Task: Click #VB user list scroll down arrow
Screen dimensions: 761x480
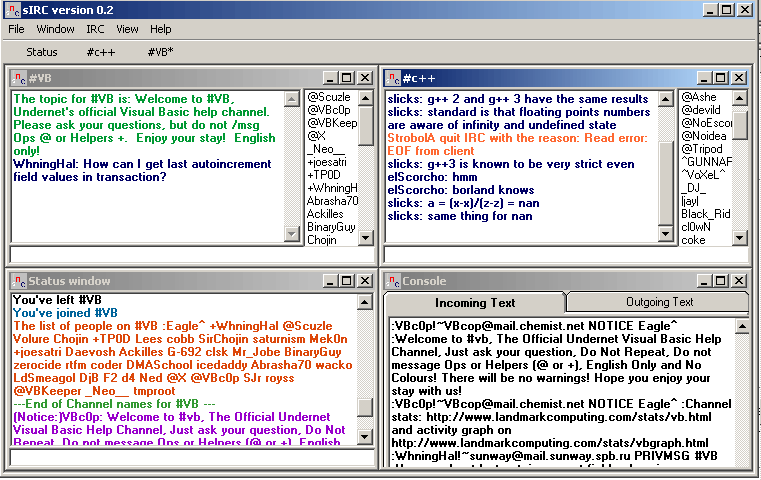Action: point(366,237)
